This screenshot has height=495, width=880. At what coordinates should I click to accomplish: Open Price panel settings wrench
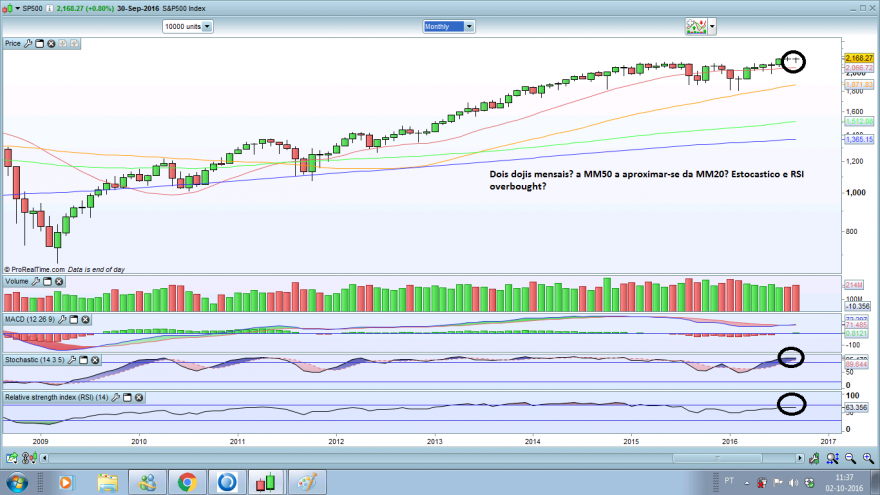[28, 43]
